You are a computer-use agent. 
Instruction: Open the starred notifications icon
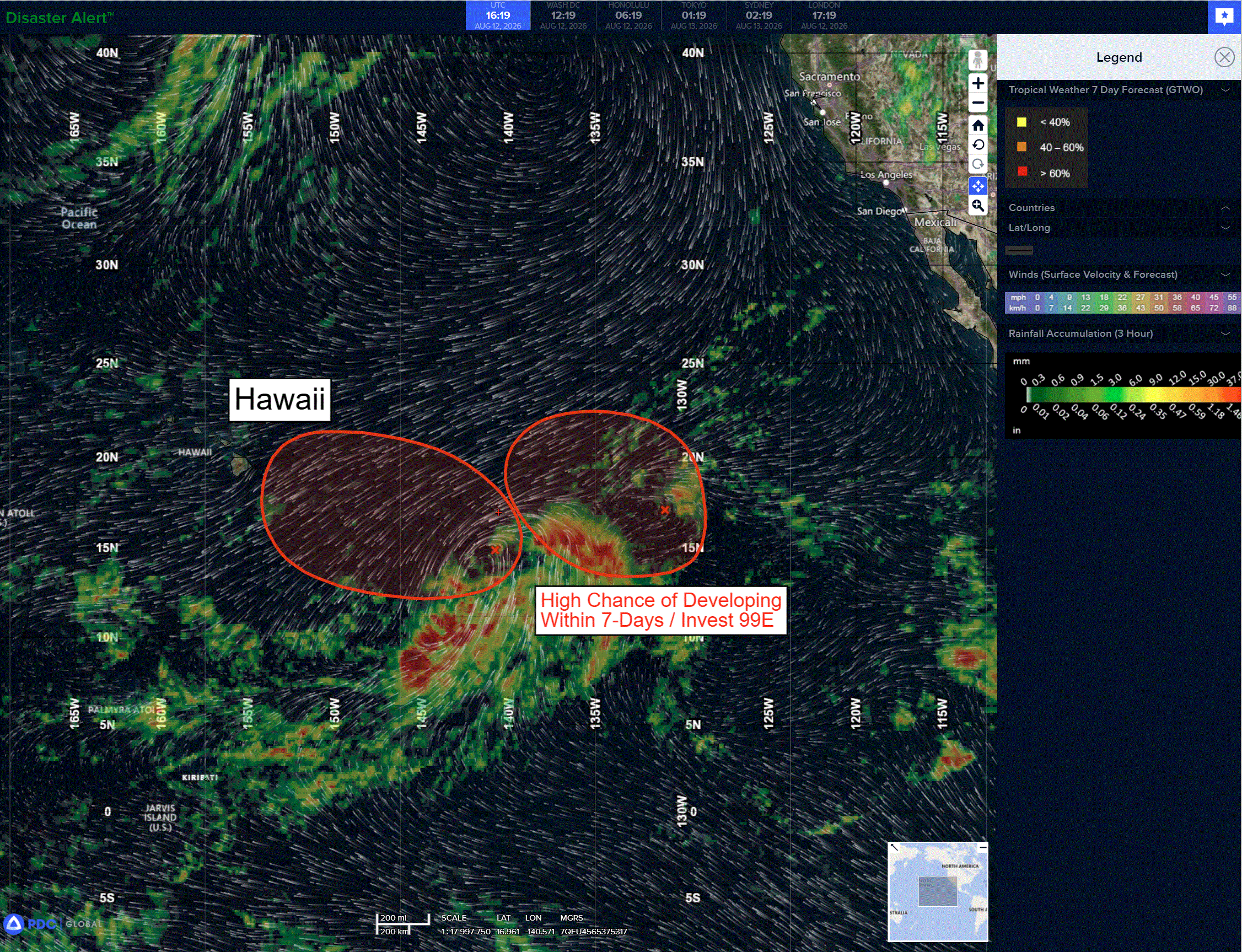tap(1224, 17)
